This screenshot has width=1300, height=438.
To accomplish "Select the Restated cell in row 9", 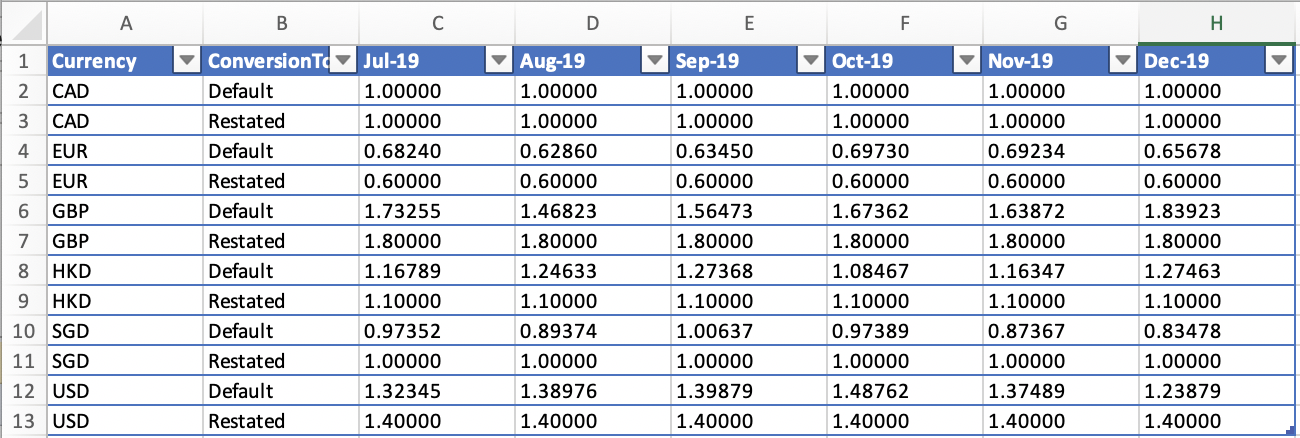I will (x=281, y=301).
